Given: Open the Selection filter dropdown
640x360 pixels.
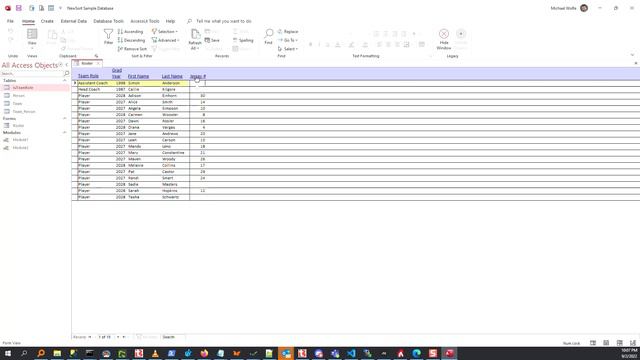Looking at the screenshot, I should [x=164, y=31].
